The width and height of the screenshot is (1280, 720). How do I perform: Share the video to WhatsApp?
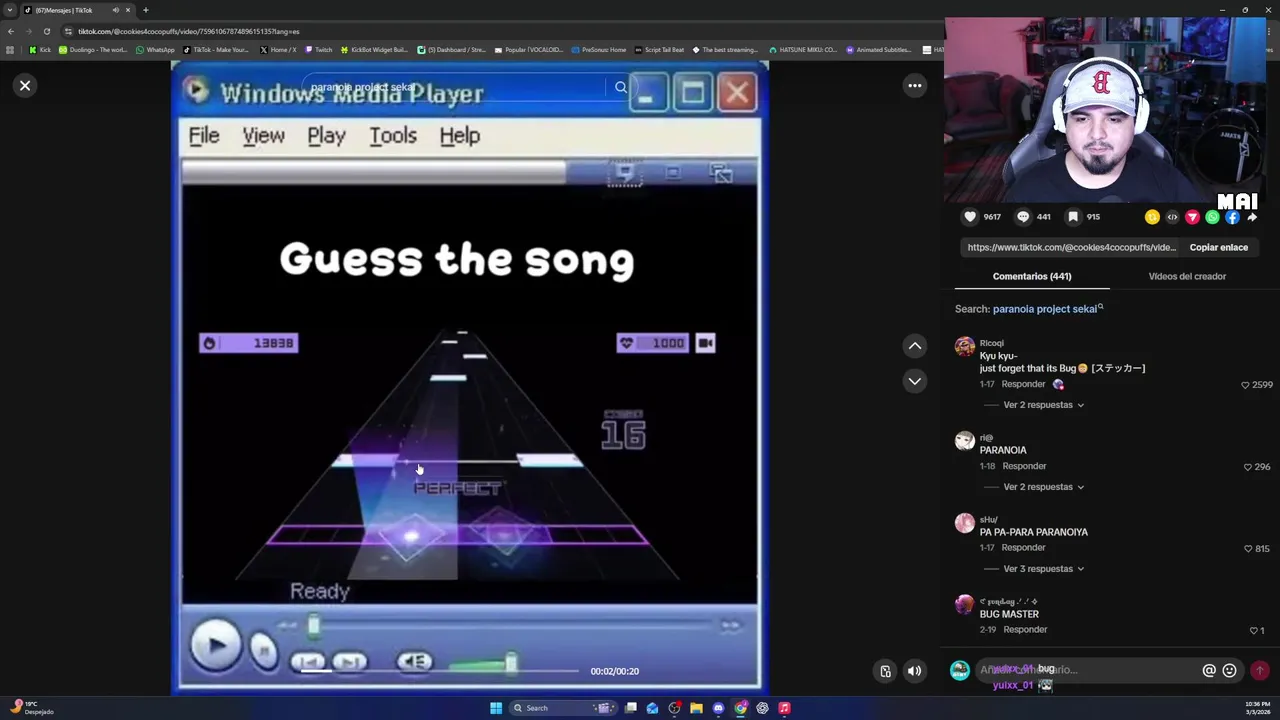[x=1212, y=217]
